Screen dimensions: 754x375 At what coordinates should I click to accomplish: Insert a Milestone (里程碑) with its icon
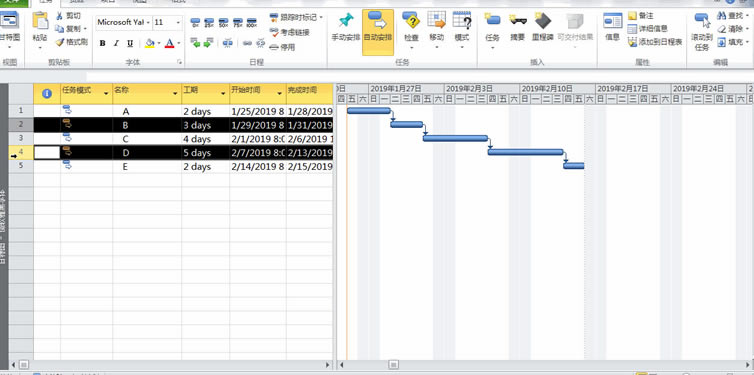pyautogui.click(x=542, y=21)
